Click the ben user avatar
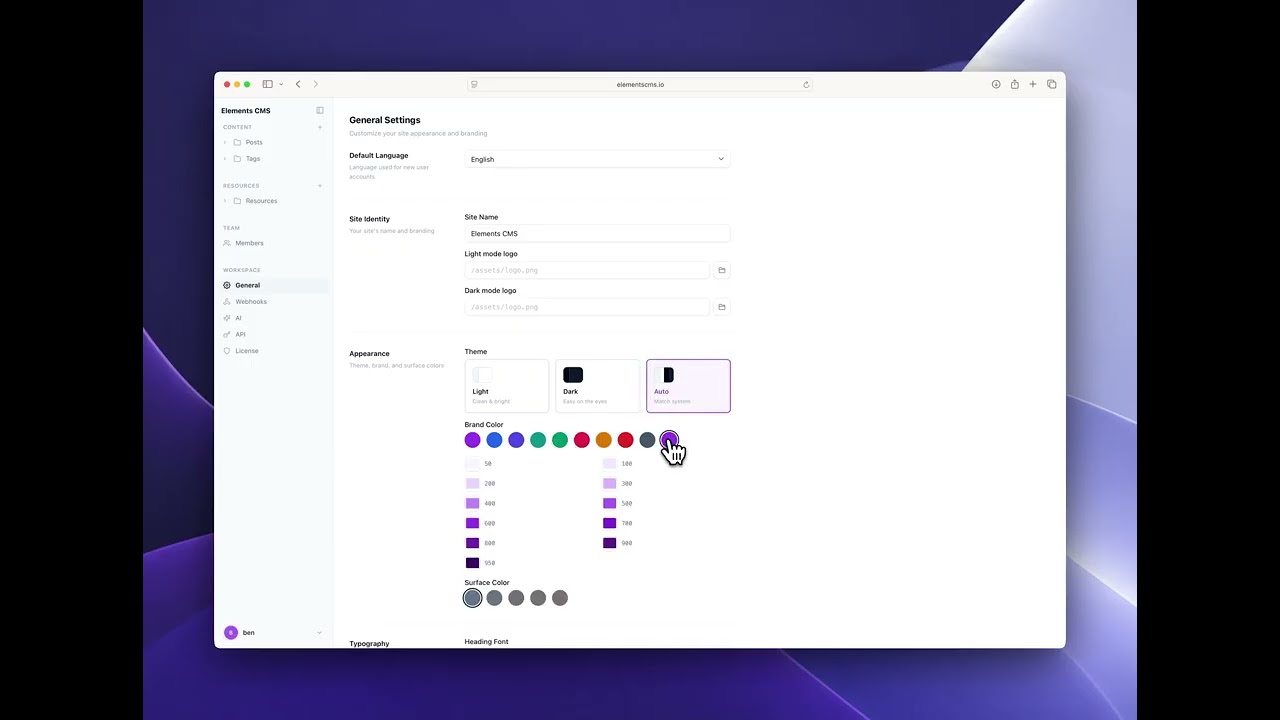Image resolution: width=1280 pixels, height=720 pixels. click(231, 632)
